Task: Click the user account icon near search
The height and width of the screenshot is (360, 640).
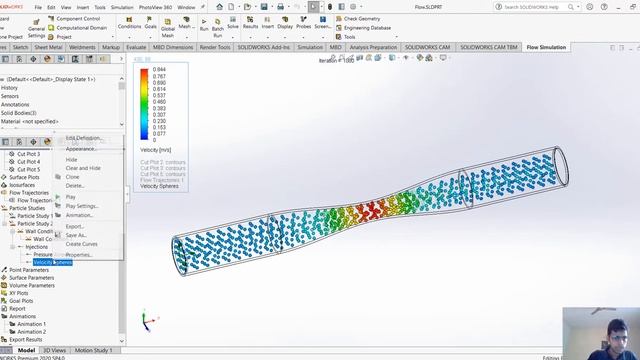Action: tap(589, 7)
